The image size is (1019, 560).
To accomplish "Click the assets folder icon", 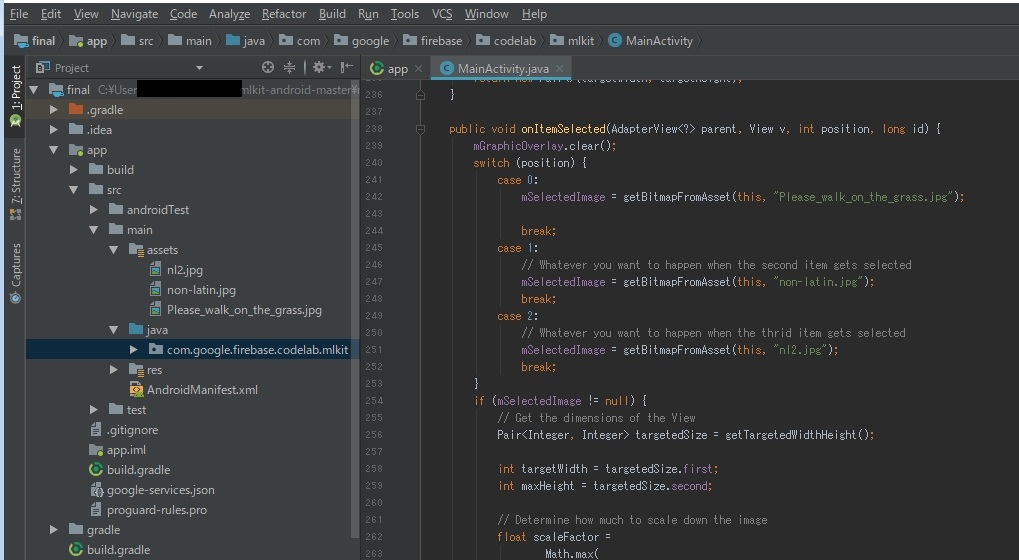I will (x=136, y=250).
